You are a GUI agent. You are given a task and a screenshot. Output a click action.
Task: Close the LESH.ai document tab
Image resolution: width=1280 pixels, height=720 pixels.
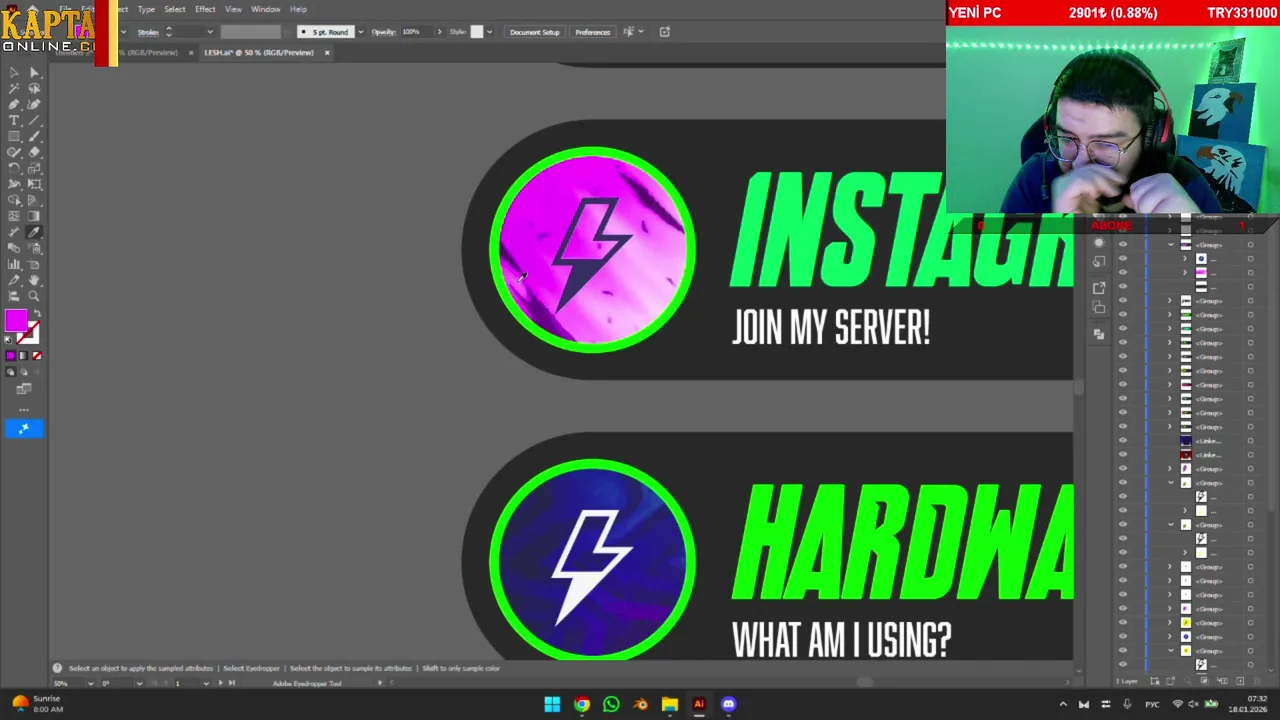point(326,53)
